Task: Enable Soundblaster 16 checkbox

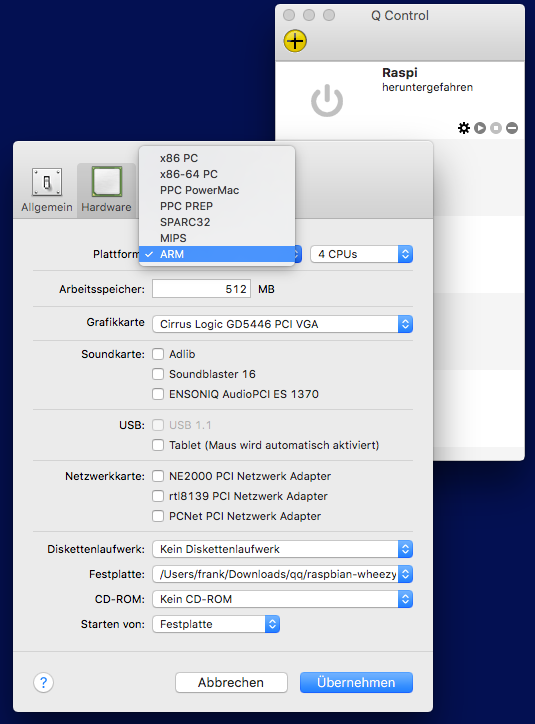Action: pyautogui.click(x=158, y=374)
